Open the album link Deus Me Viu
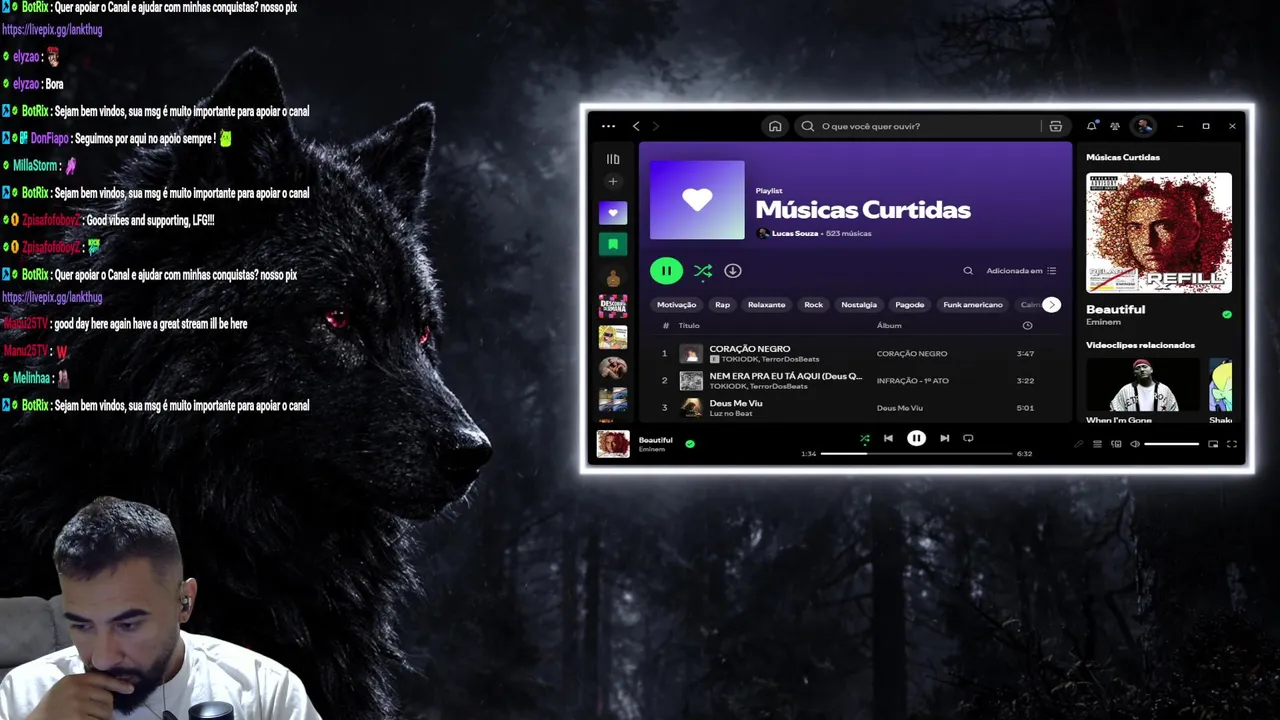Viewport: 1280px width, 720px height. (x=900, y=408)
